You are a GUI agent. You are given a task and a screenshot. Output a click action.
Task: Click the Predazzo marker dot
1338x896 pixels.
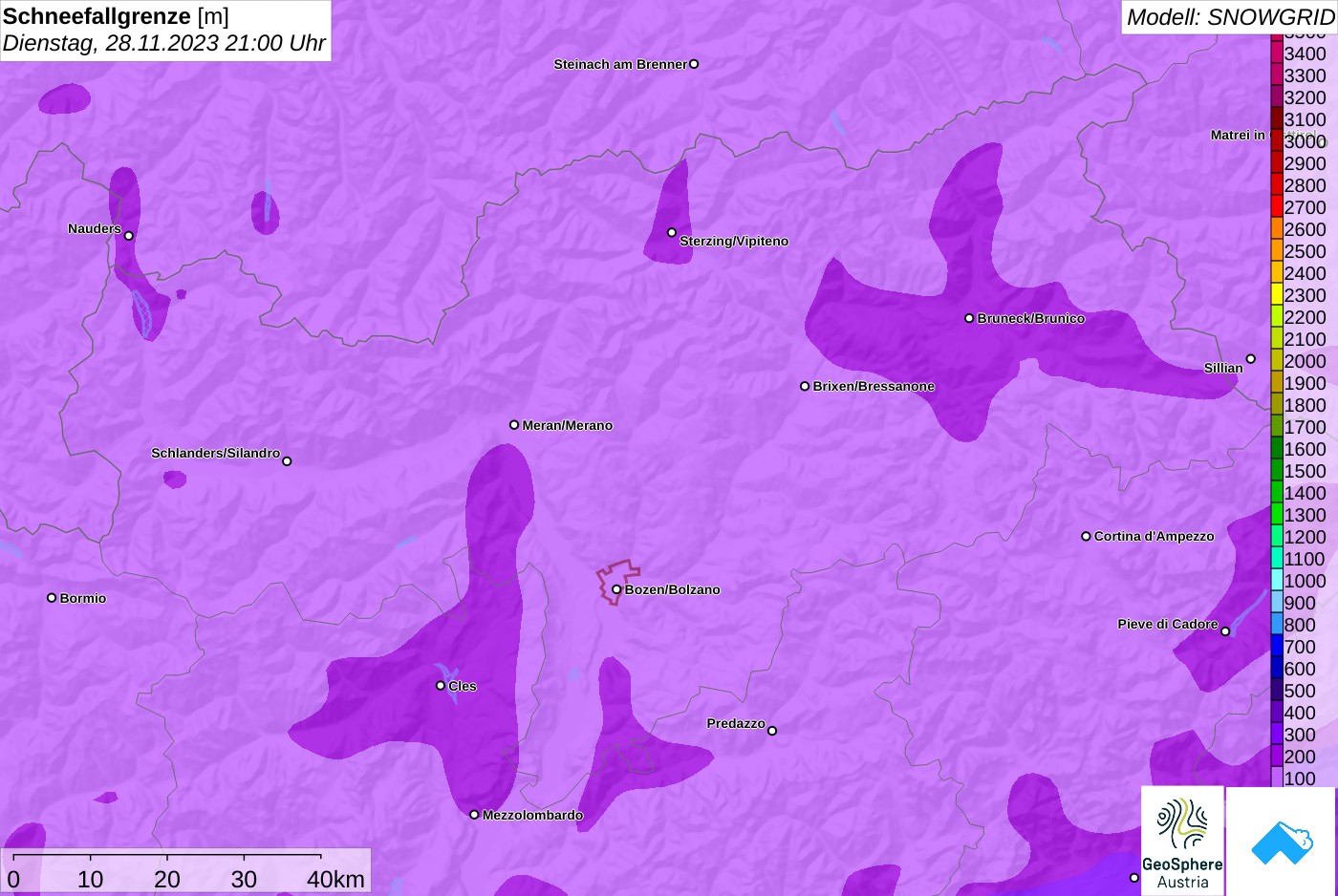(x=772, y=731)
